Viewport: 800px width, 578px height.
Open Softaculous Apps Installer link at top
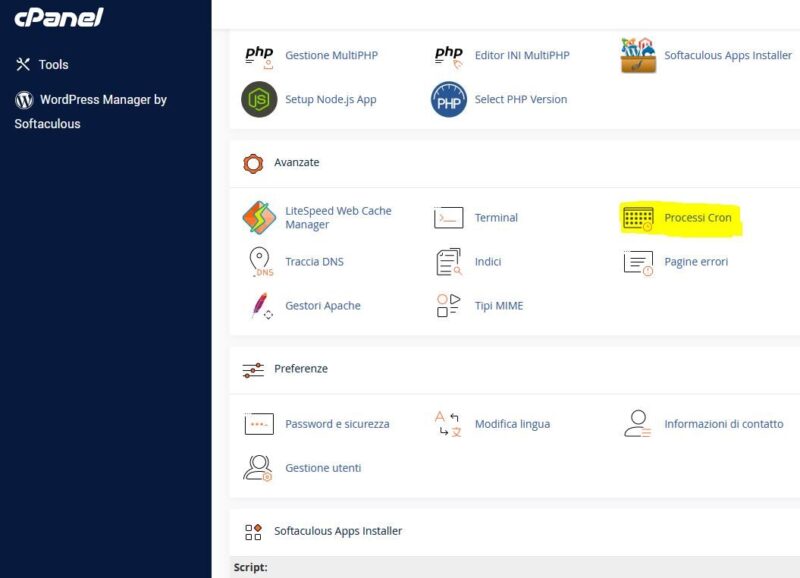click(x=728, y=55)
